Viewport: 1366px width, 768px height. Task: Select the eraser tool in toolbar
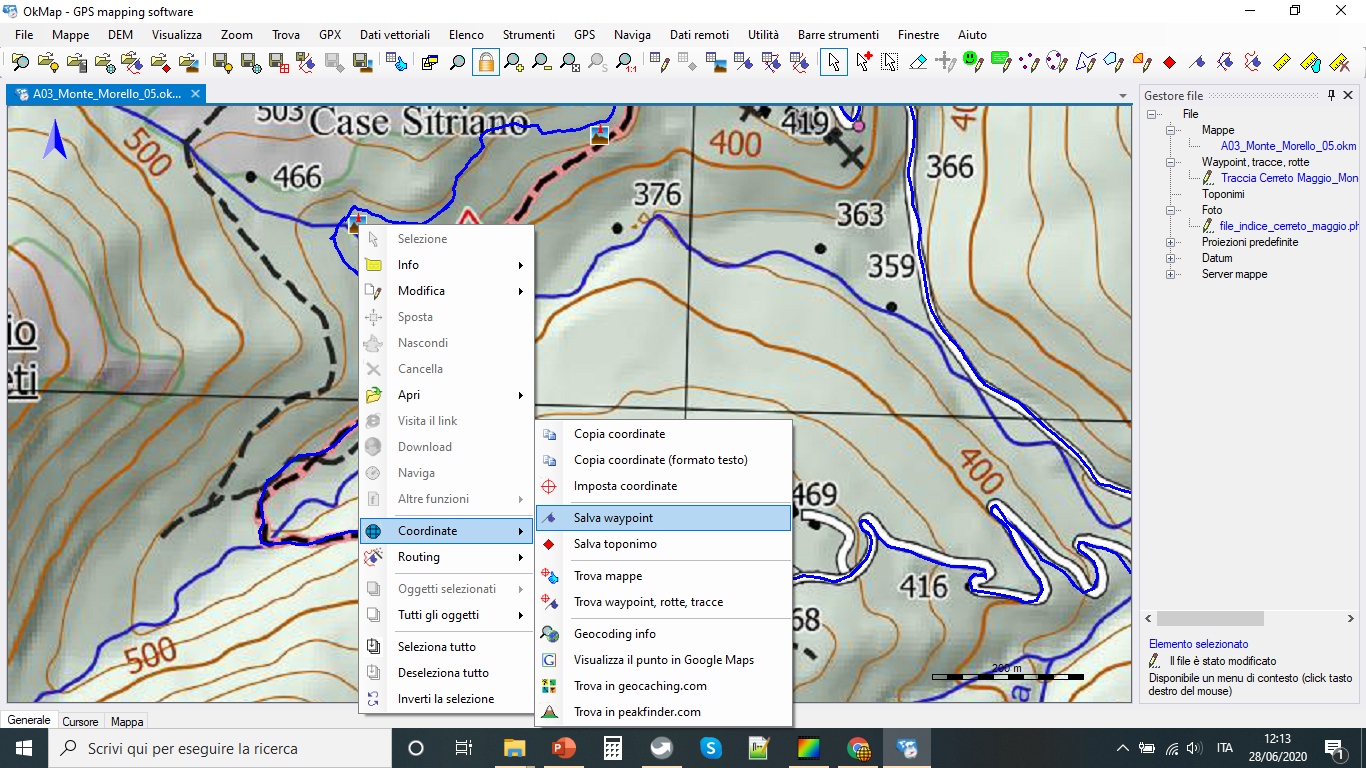pyautogui.click(x=918, y=63)
